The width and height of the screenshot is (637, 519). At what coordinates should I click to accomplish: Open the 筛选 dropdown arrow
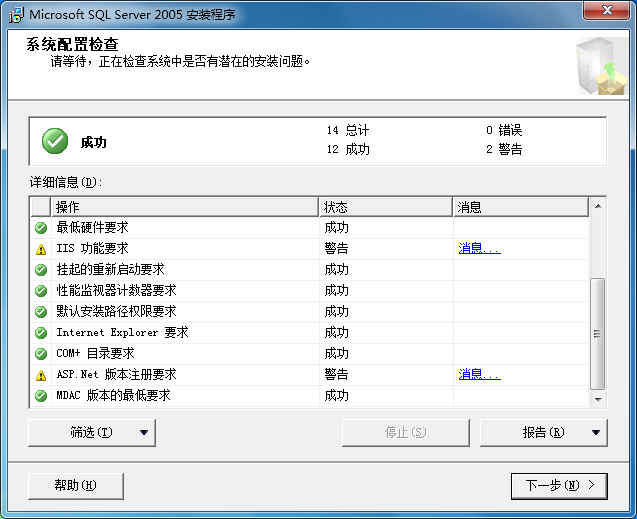point(144,433)
